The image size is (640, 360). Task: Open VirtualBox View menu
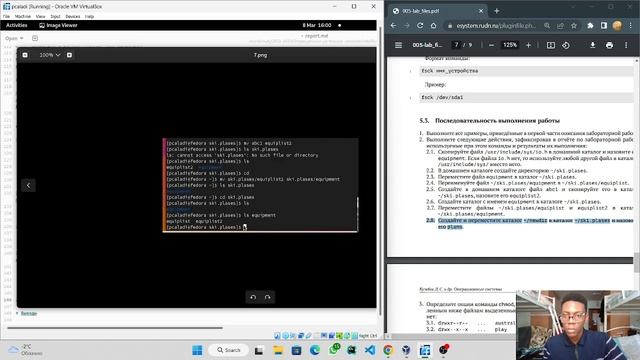[x=40, y=16]
